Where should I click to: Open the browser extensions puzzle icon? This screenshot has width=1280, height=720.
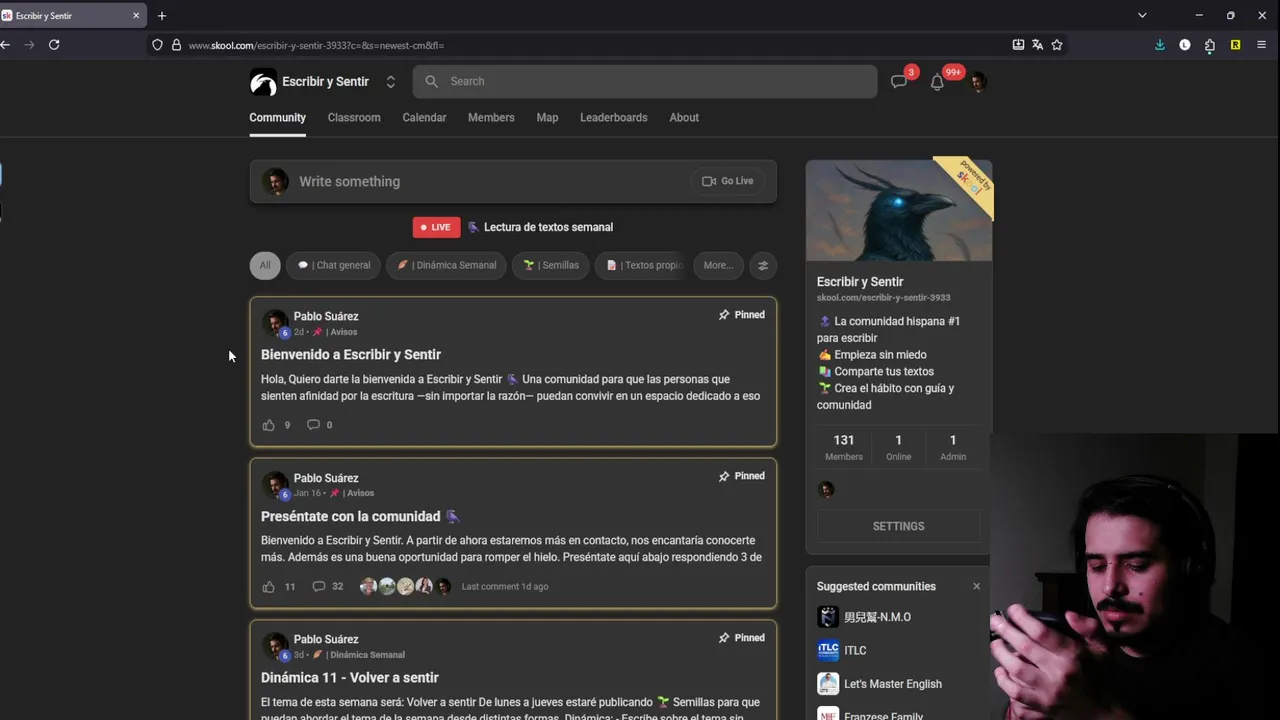coord(1210,45)
